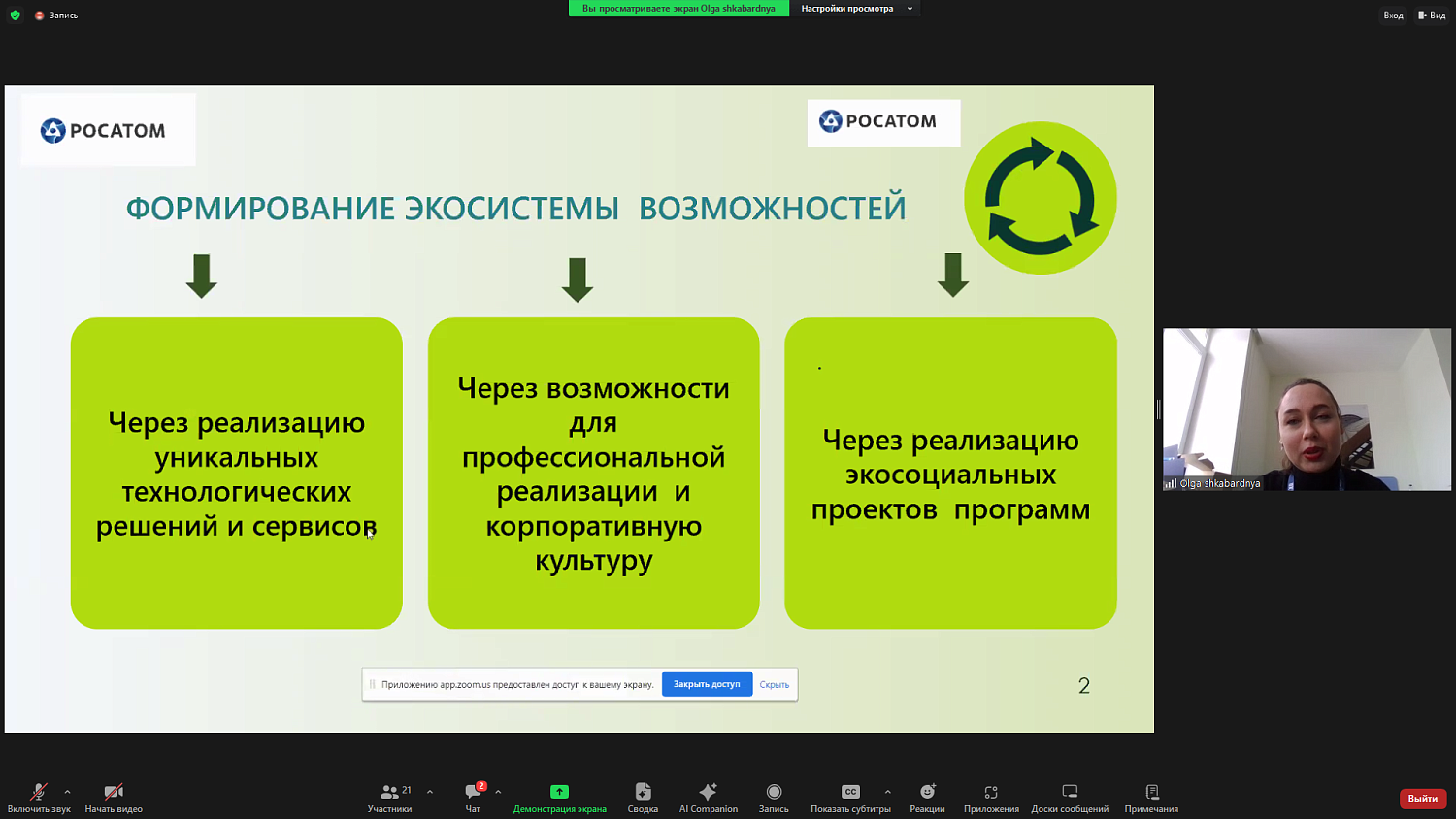The height and width of the screenshot is (819, 1456).
Task: Open subtitle settings chevron
Action: [x=886, y=791]
